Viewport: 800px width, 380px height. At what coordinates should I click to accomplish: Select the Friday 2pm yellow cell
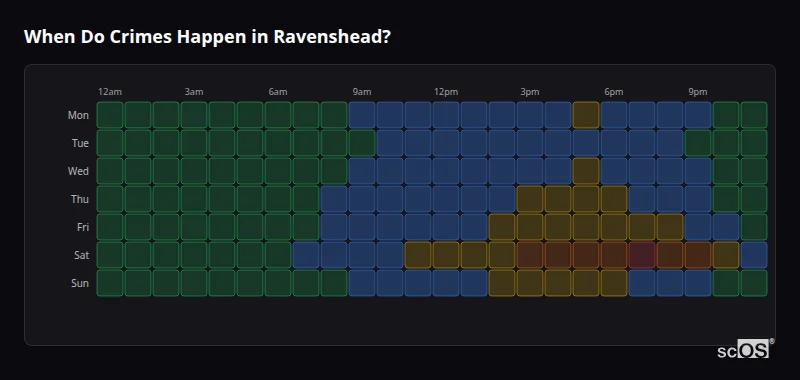tap(502, 227)
